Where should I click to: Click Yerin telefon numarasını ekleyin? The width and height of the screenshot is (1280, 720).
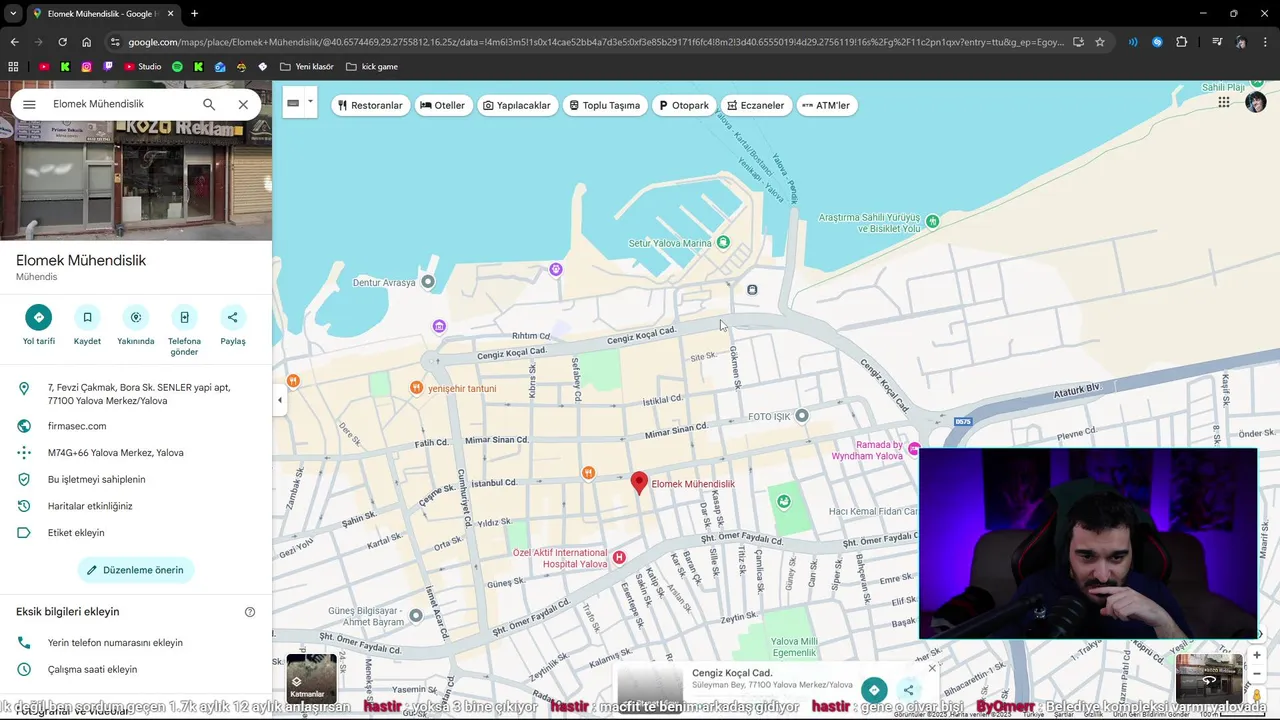click(136, 643)
